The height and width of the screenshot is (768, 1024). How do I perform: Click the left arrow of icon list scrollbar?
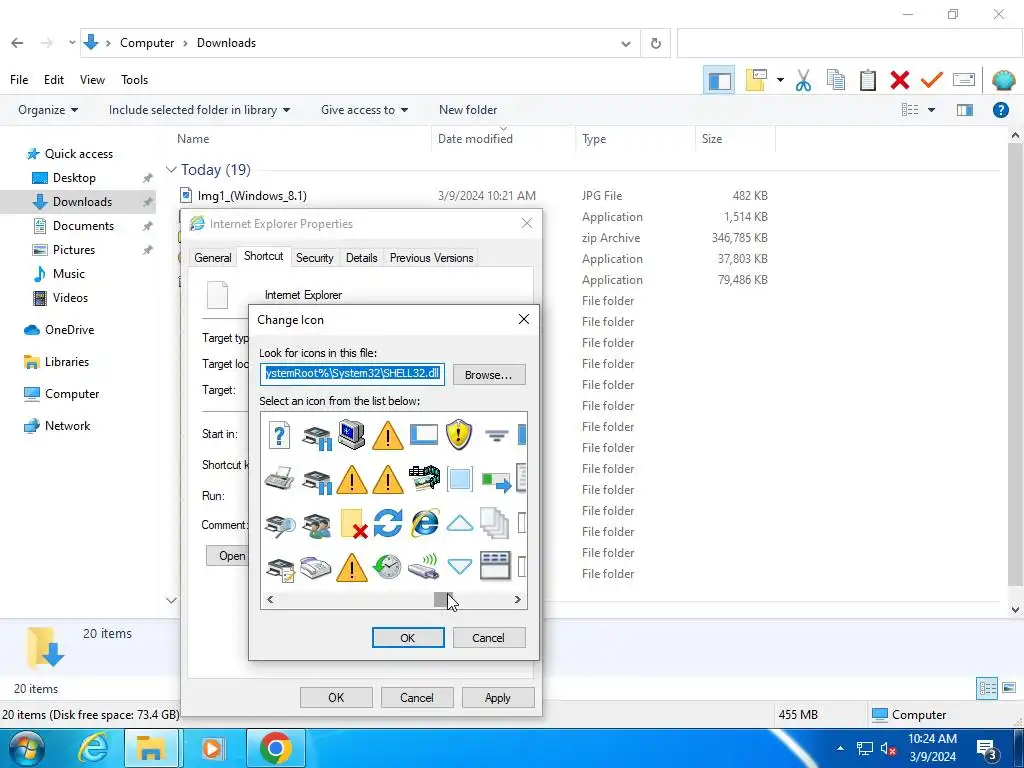[270, 600]
